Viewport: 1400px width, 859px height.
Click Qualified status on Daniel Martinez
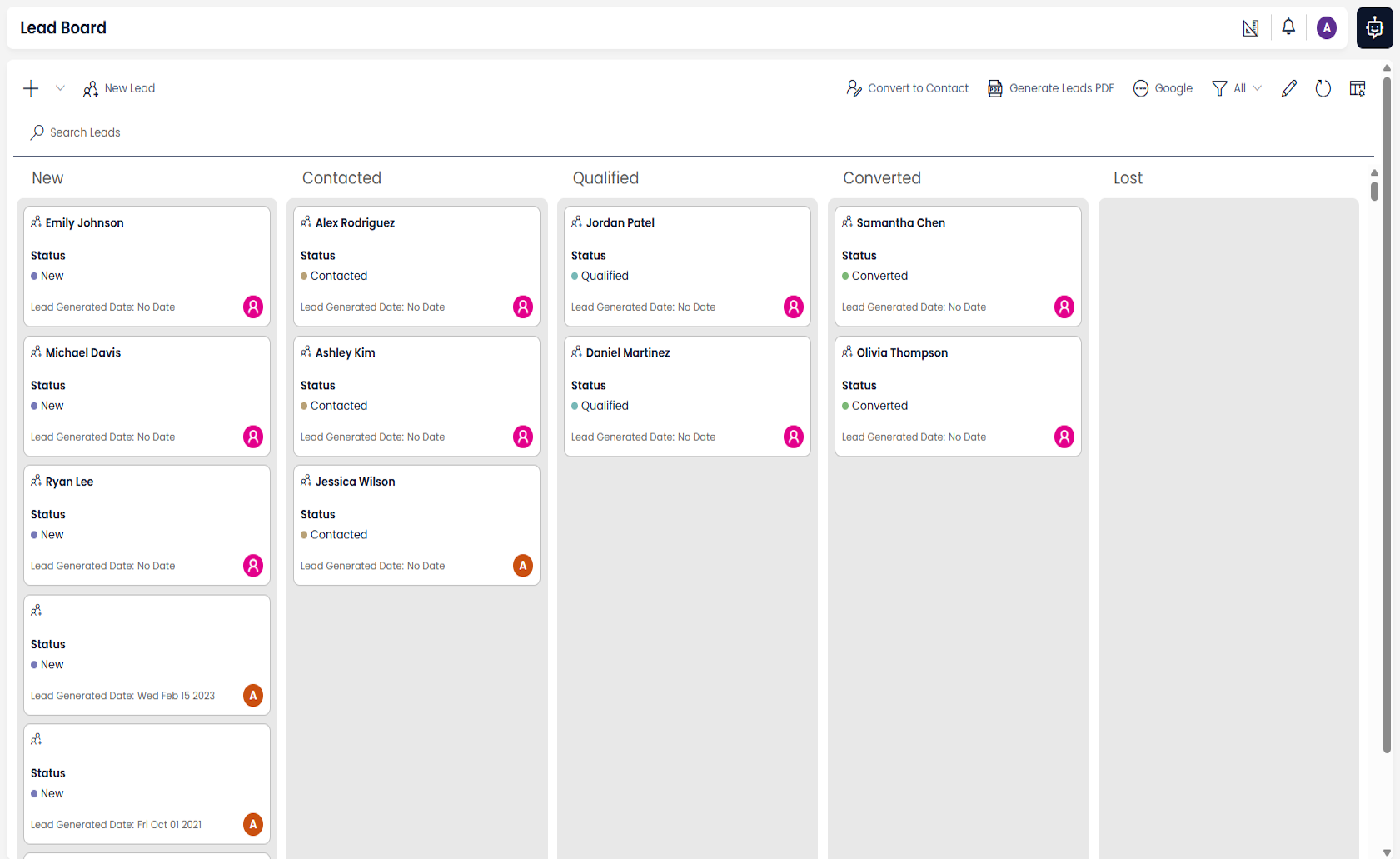click(x=600, y=406)
